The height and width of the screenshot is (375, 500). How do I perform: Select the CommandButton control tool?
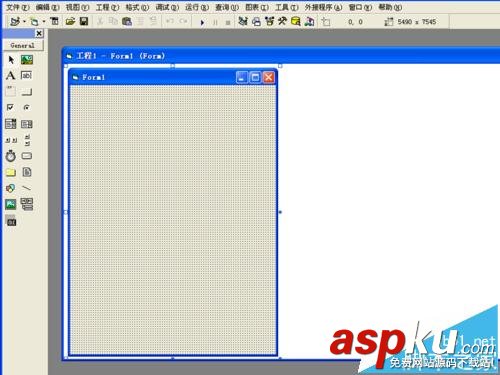point(27,92)
